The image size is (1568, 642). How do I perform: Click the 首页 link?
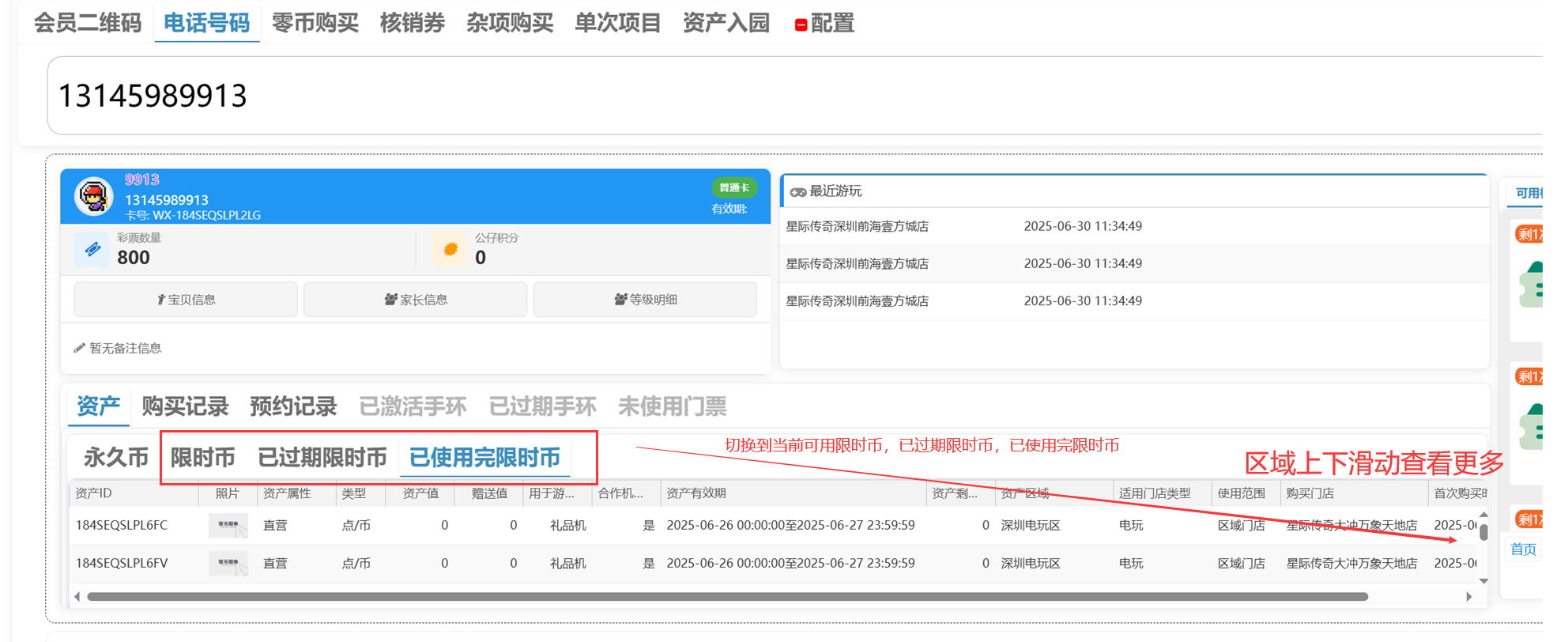tap(1523, 549)
